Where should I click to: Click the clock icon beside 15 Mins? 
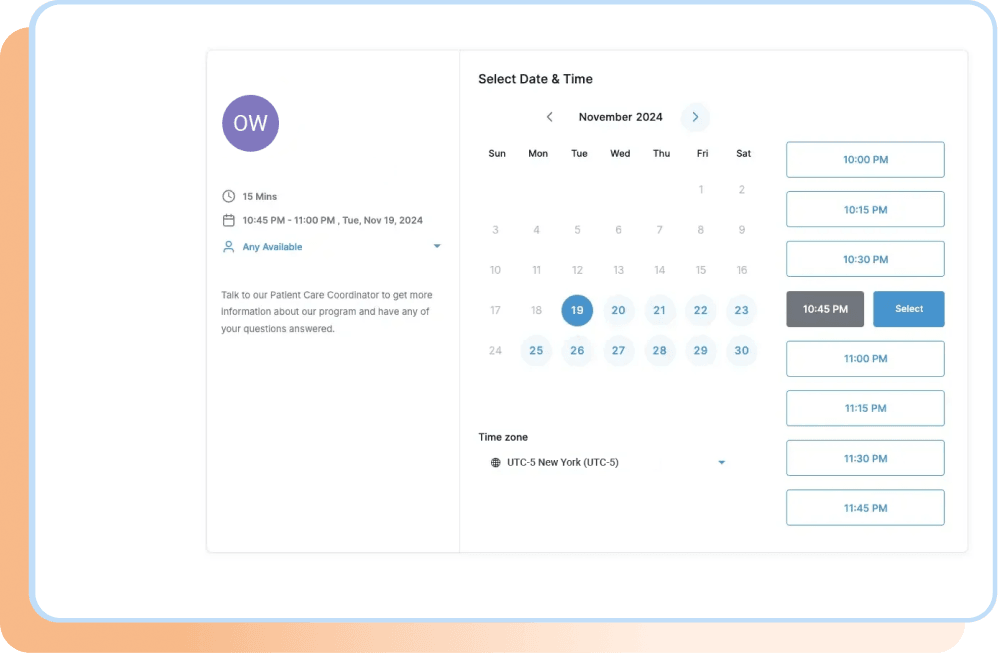[227, 196]
